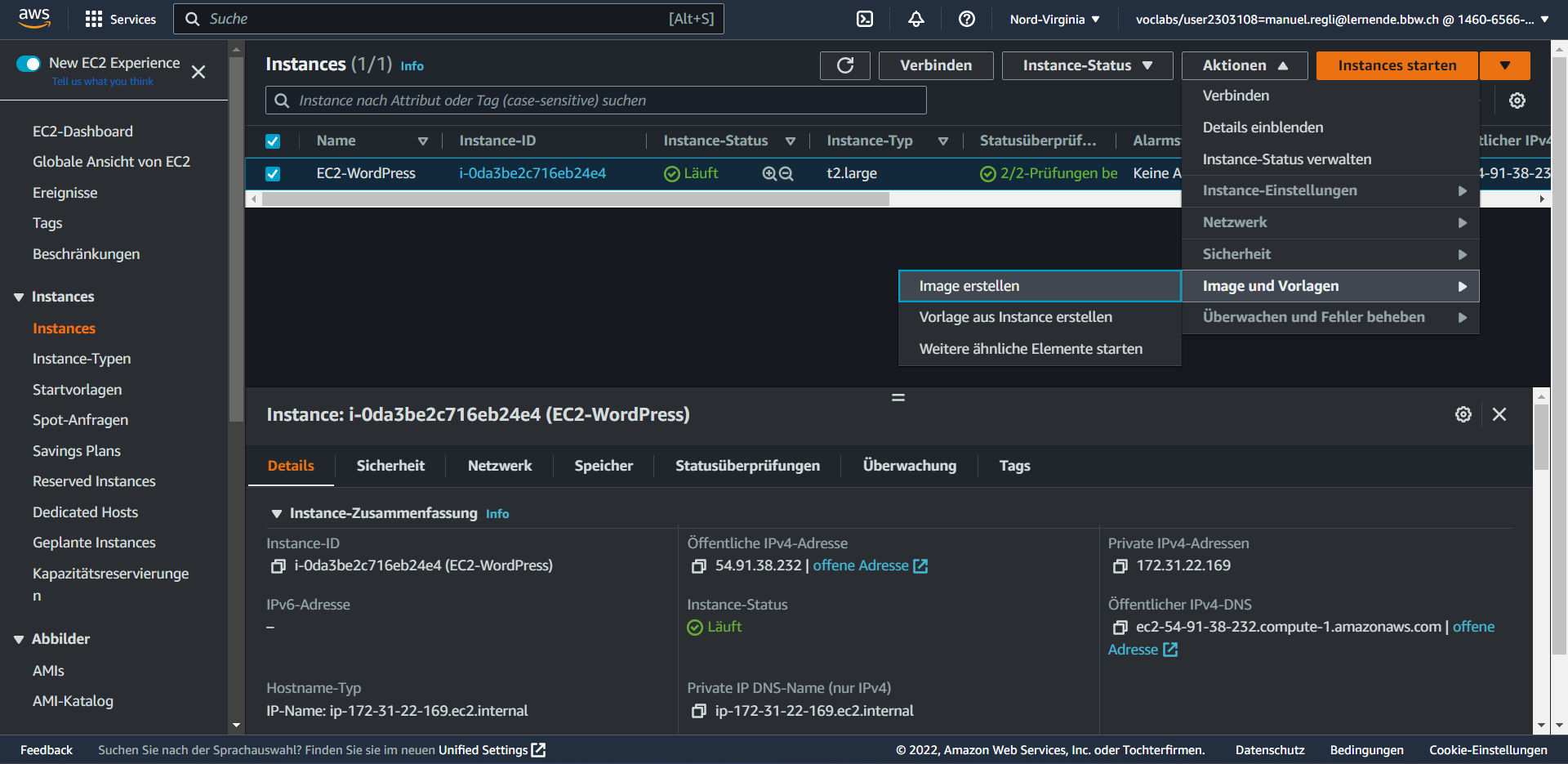The image size is (1568, 764).
Task: Expand the Netzwerk submenu in Aktionen
Action: coord(1330,222)
